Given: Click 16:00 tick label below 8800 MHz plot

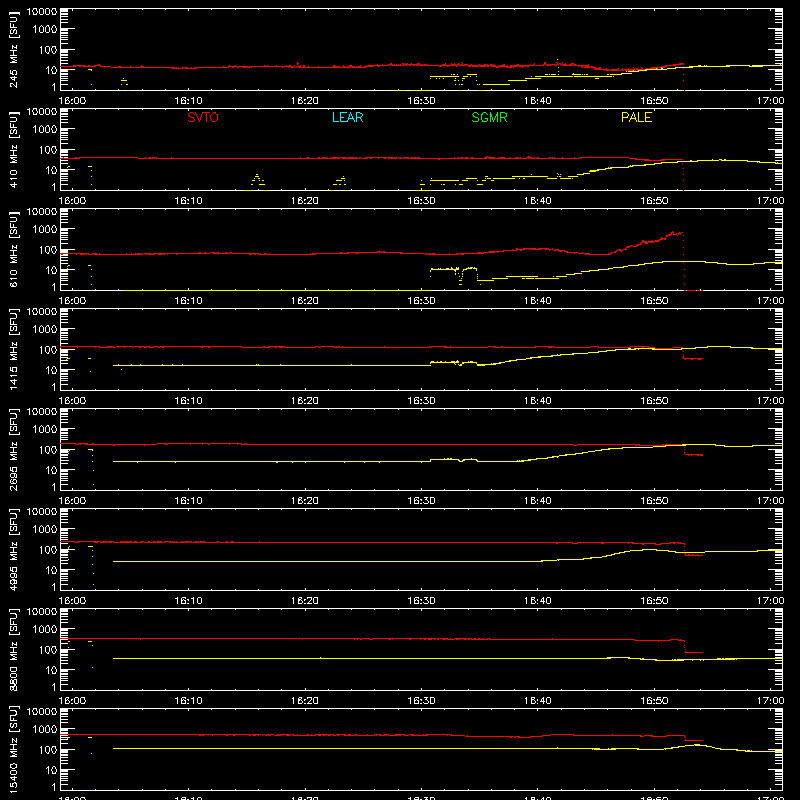Looking at the screenshot, I should [72, 701].
